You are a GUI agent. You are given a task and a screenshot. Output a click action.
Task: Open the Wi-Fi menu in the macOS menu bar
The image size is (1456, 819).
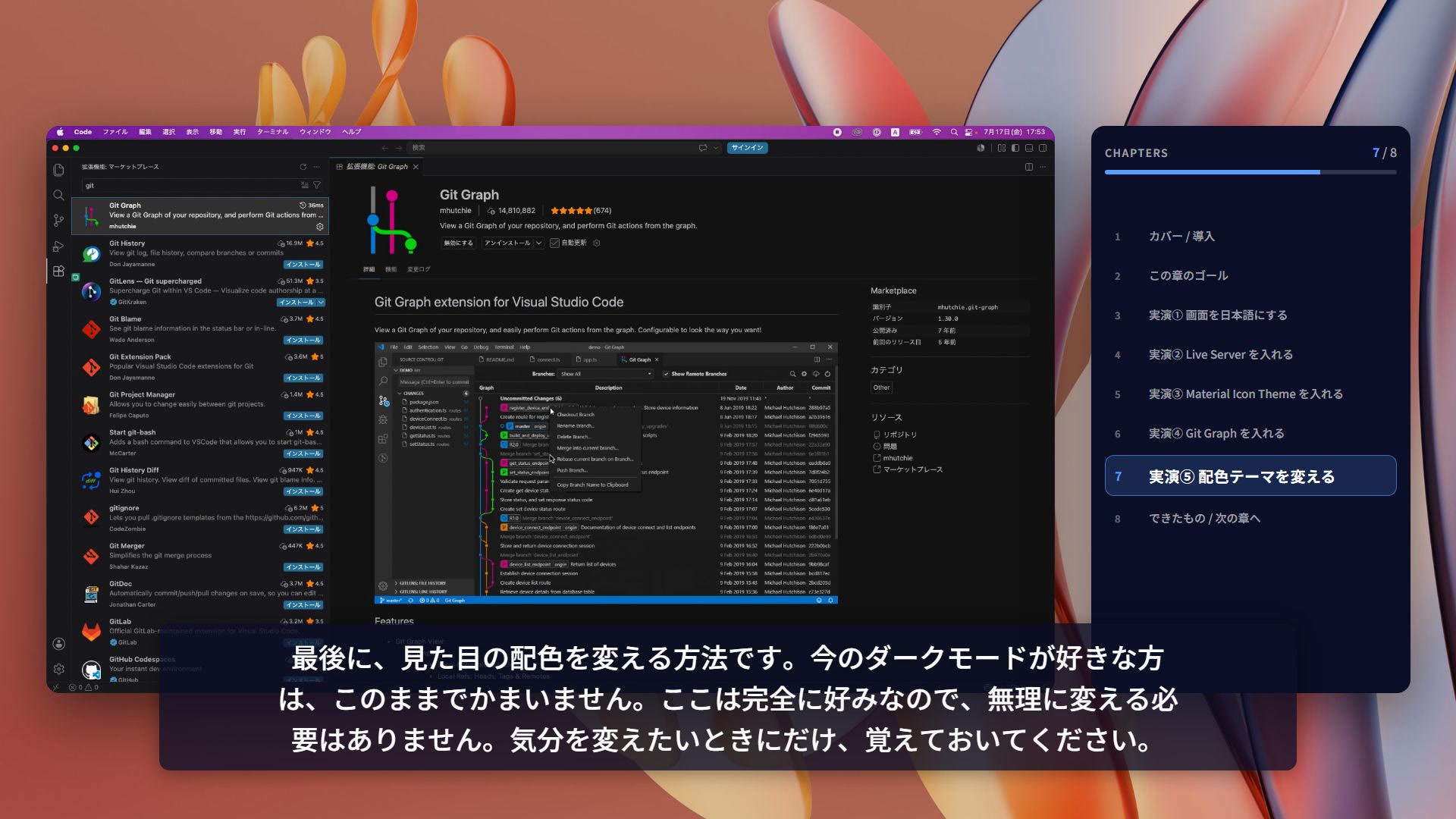pos(937,132)
